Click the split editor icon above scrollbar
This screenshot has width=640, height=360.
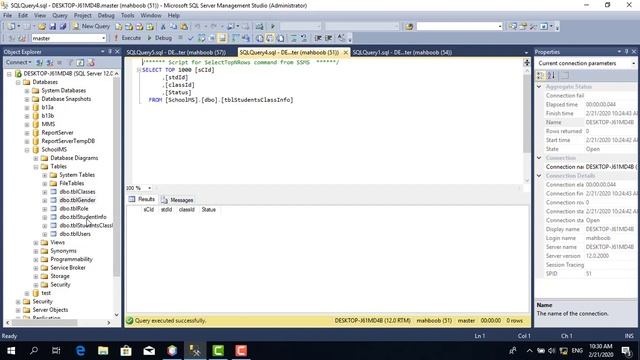[527, 62]
